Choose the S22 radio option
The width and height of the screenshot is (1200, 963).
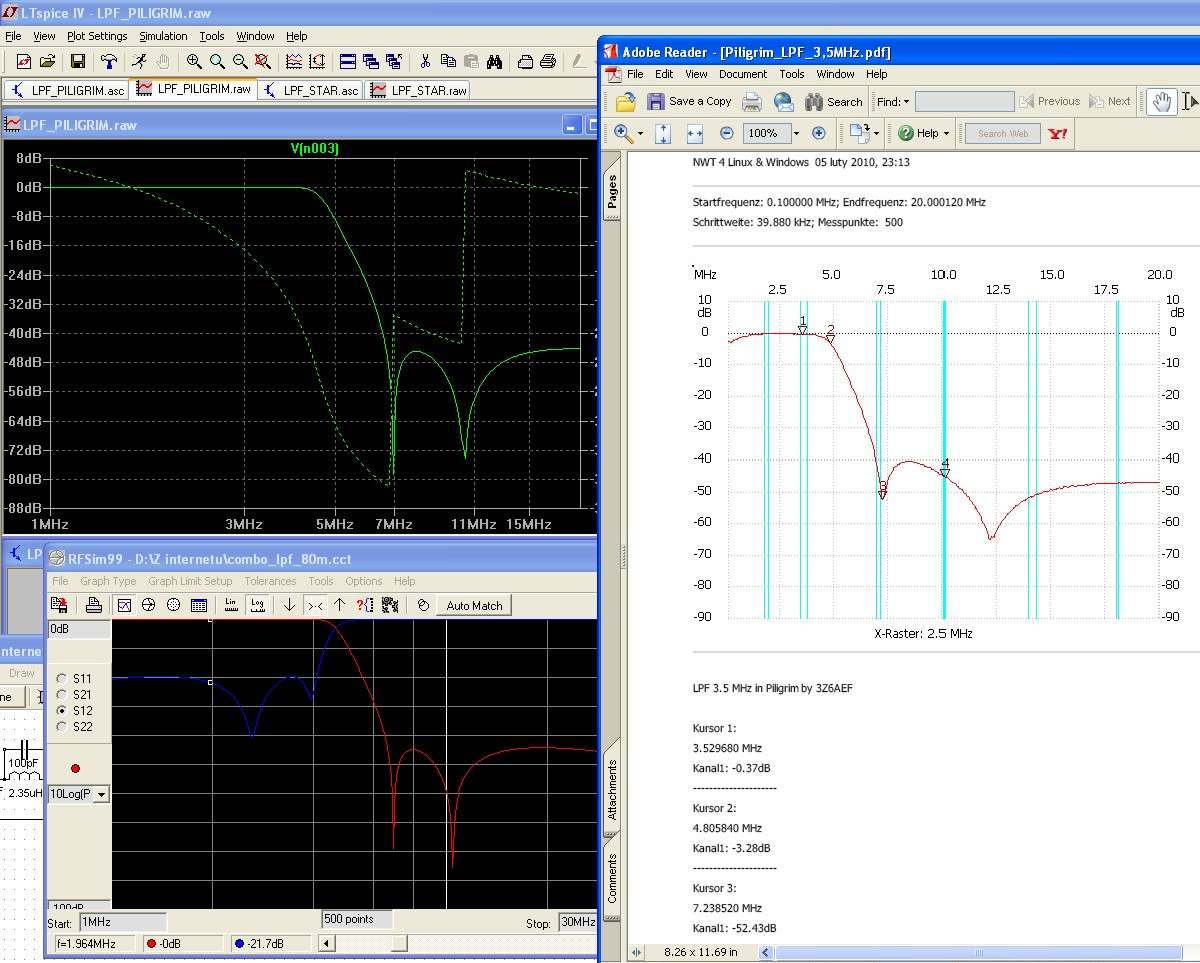coord(62,727)
